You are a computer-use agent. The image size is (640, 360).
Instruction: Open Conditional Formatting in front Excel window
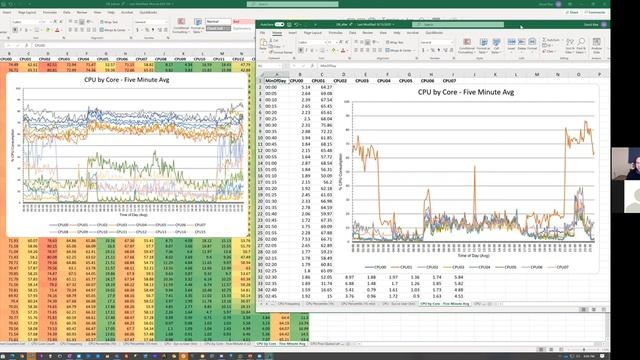pos(467,46)
